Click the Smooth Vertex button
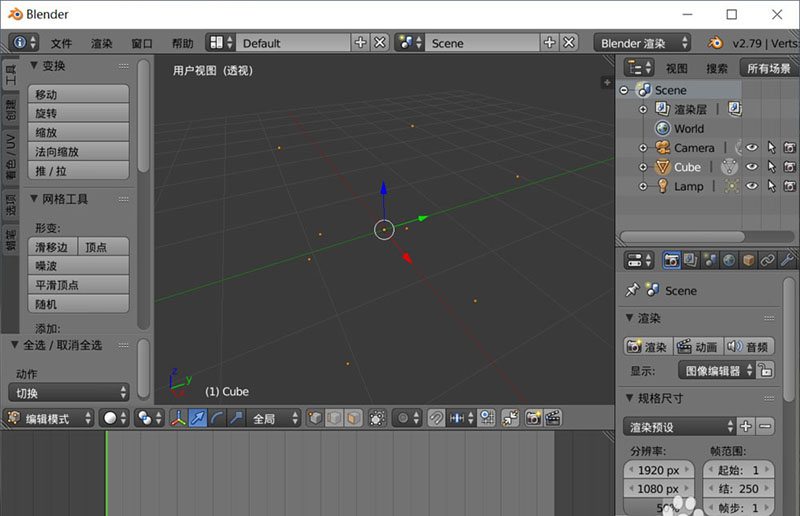This screenshot has height=516, width=800. tap(79, 285)
